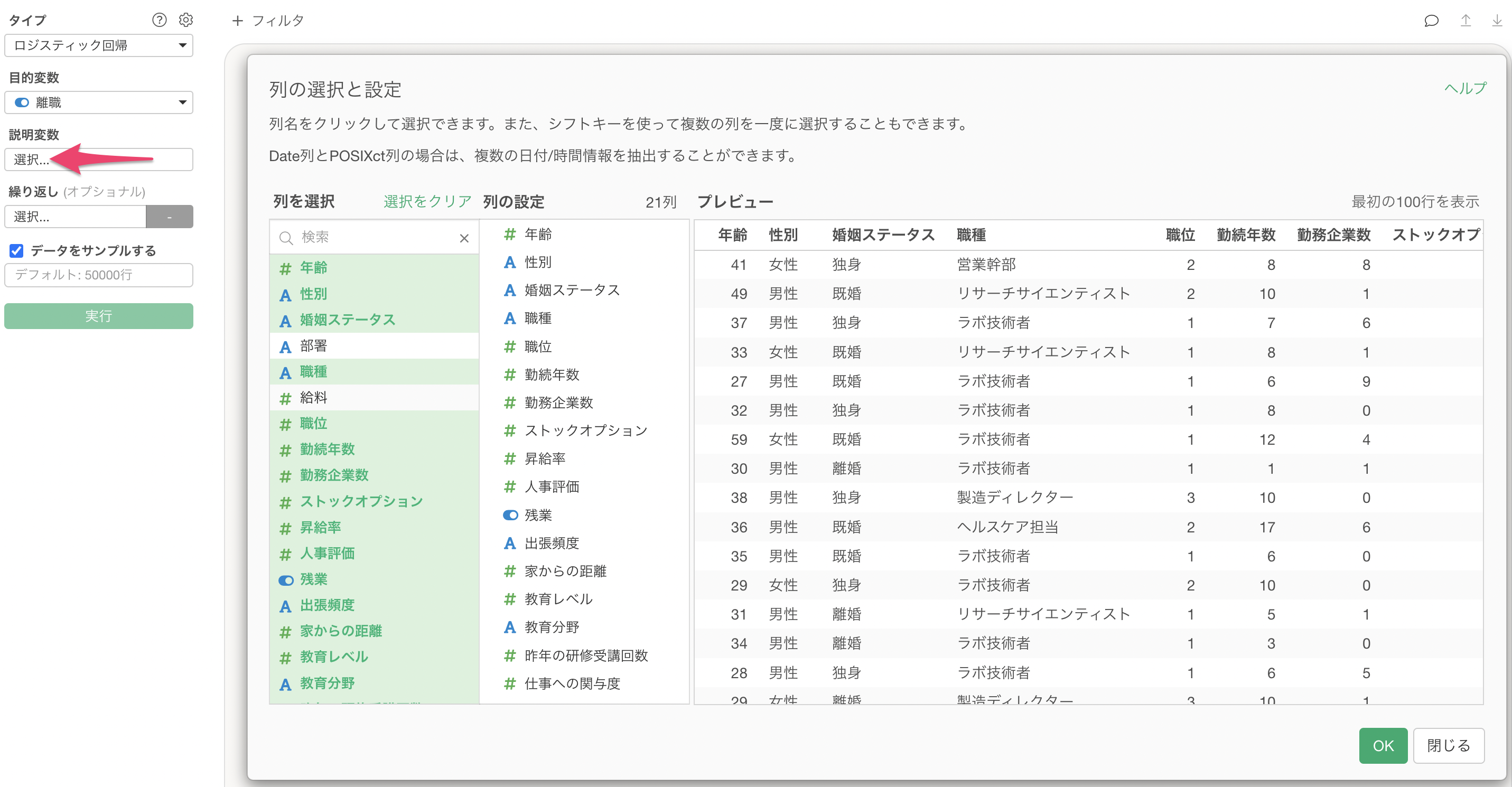The height and width of the screenshot is (787, 1512).
Task: Select the unselected 給料 column
Action: pos(313,397)
